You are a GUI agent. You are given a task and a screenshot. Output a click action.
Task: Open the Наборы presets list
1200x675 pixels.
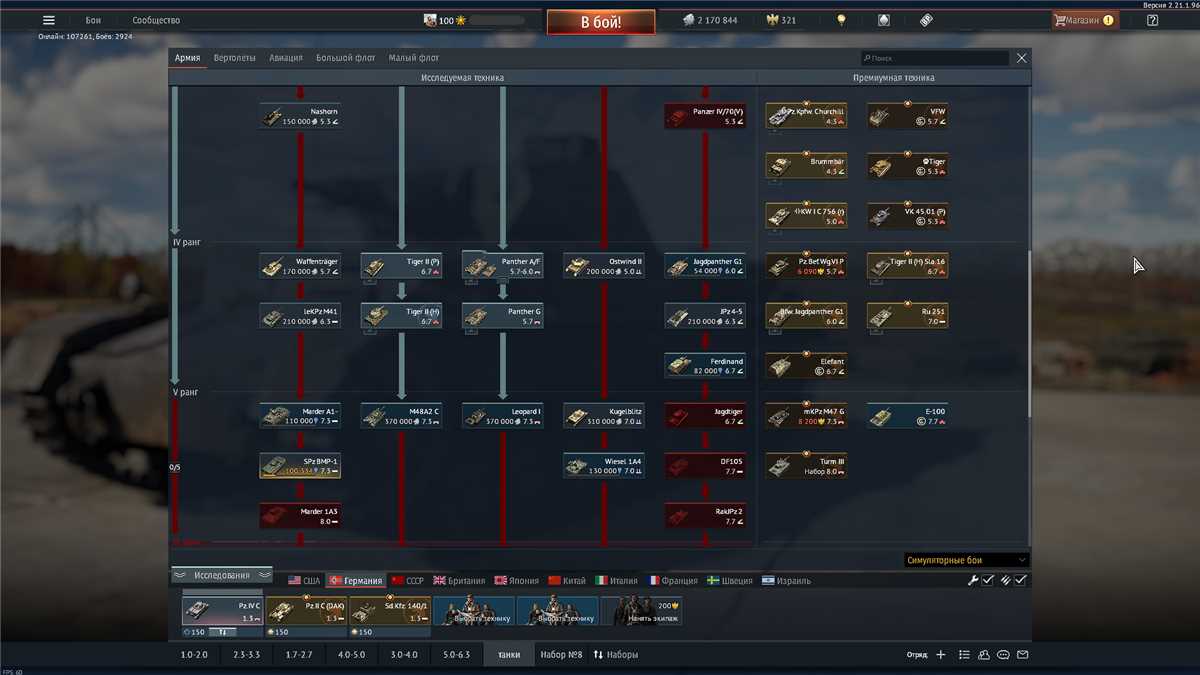tap(616, 655)
